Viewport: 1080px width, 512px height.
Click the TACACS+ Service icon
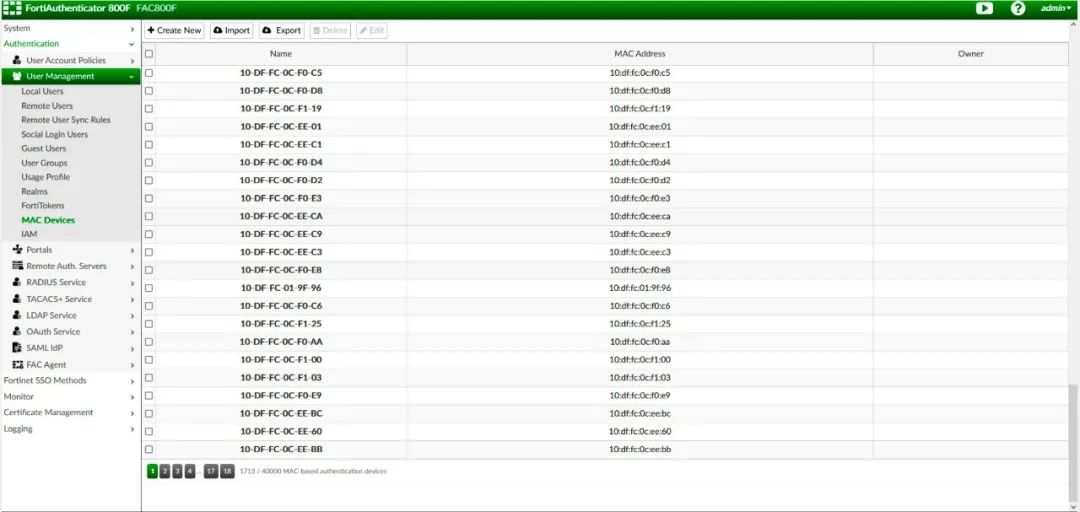[x=17, y=298]
